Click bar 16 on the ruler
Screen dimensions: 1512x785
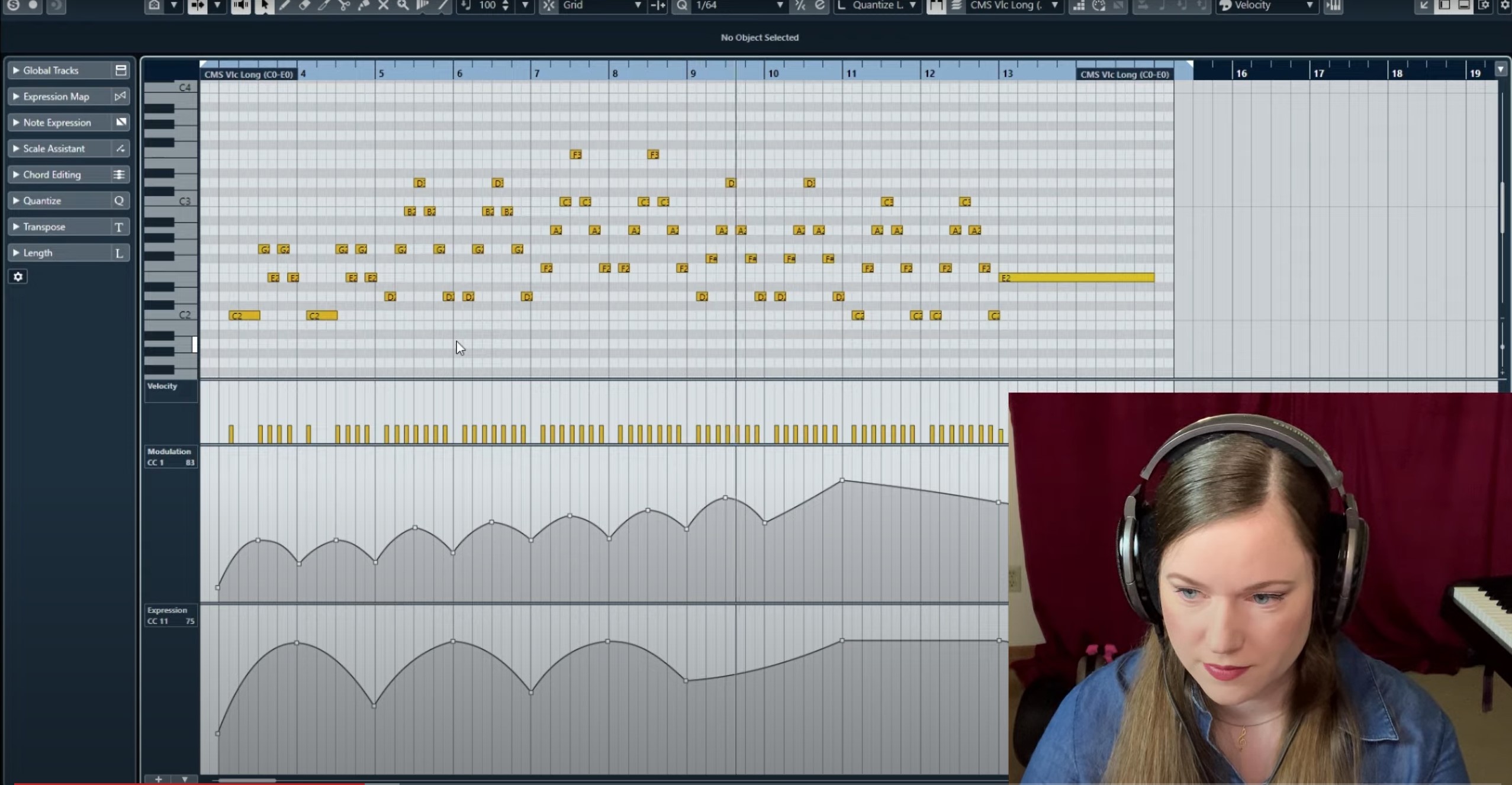[1241, 73]
